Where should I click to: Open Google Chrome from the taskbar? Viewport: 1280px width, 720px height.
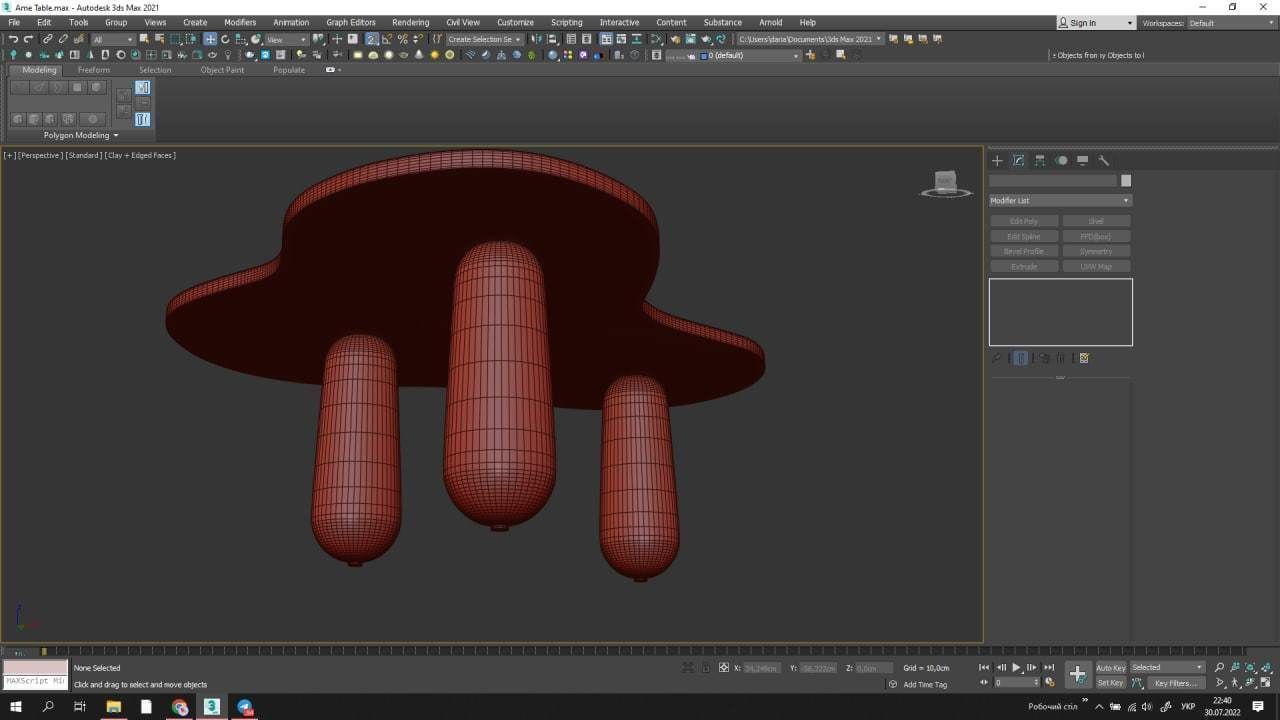pos(179,707)
